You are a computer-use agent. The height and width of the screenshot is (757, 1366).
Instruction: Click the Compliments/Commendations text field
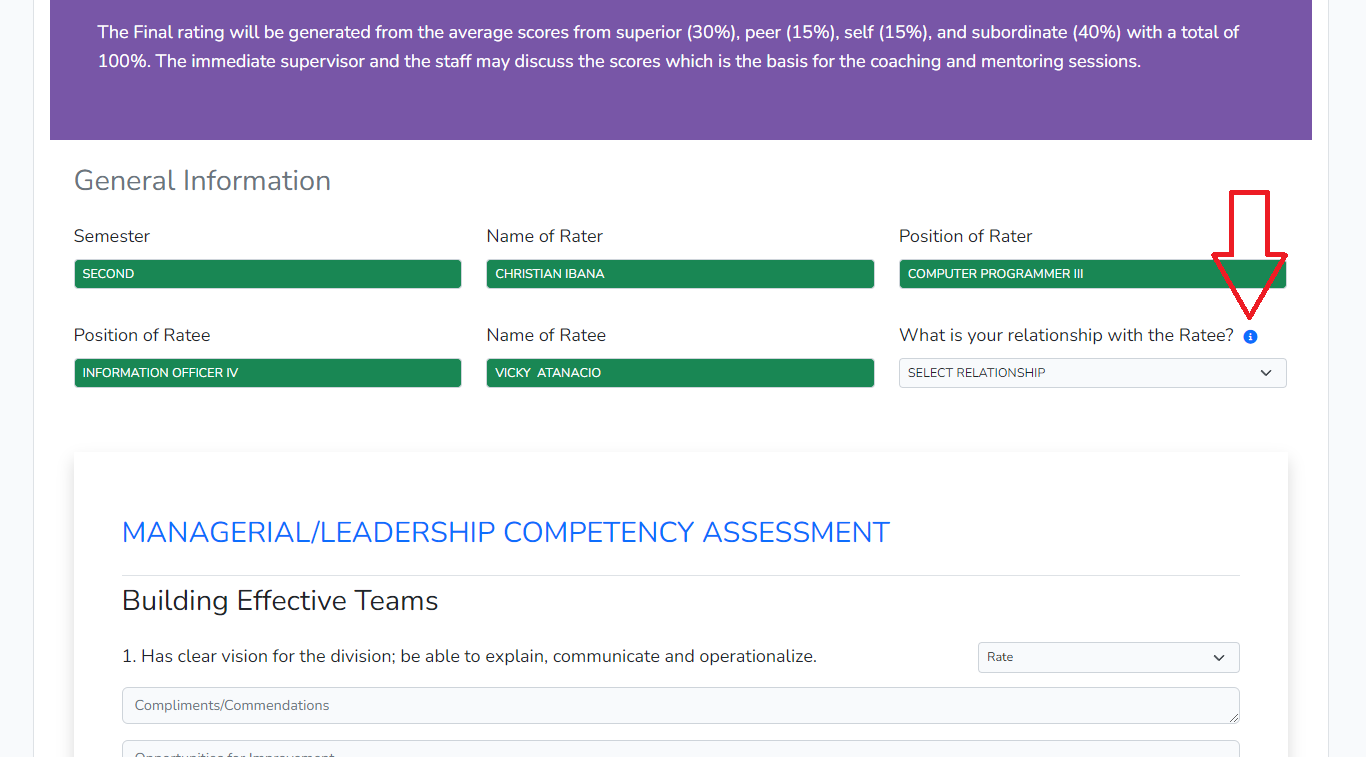(x=680, y=705)
